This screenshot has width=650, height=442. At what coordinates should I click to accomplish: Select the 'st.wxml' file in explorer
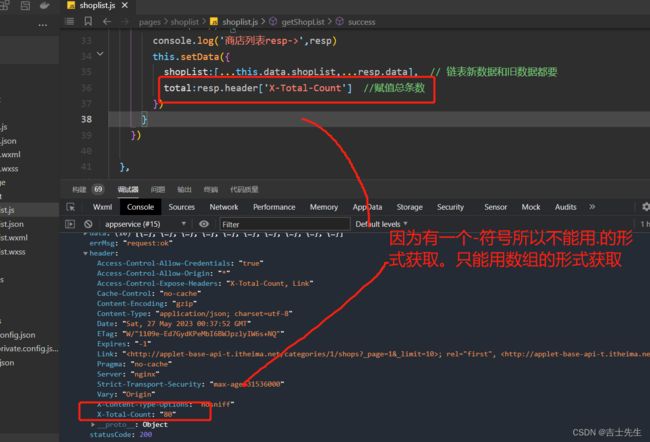click(x=14, y=238)
